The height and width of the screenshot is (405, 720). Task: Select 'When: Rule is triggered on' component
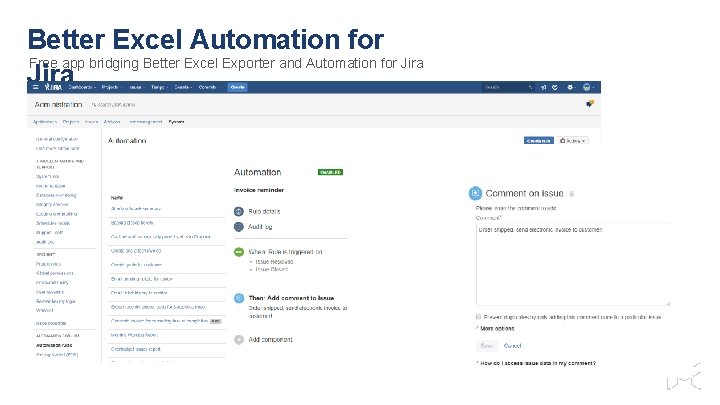[285, 252]
